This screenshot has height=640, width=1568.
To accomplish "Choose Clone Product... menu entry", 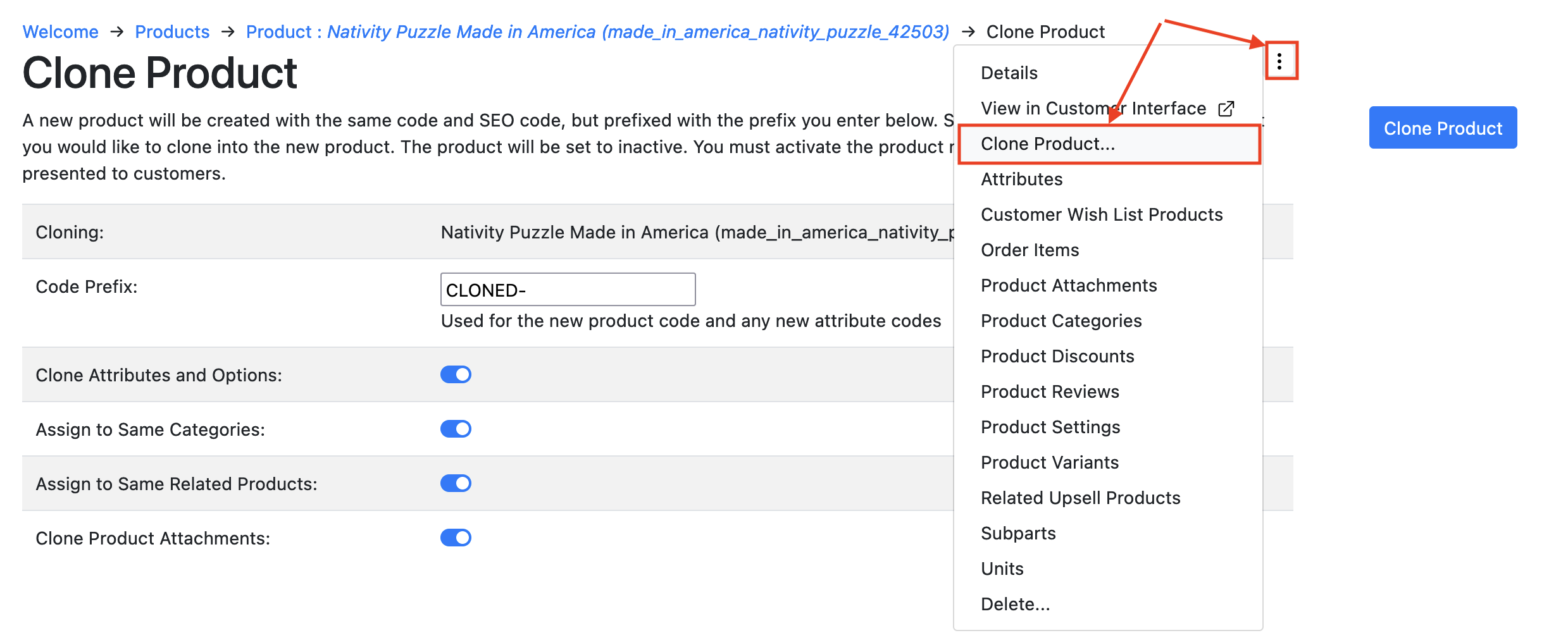I will [1108, 144].
